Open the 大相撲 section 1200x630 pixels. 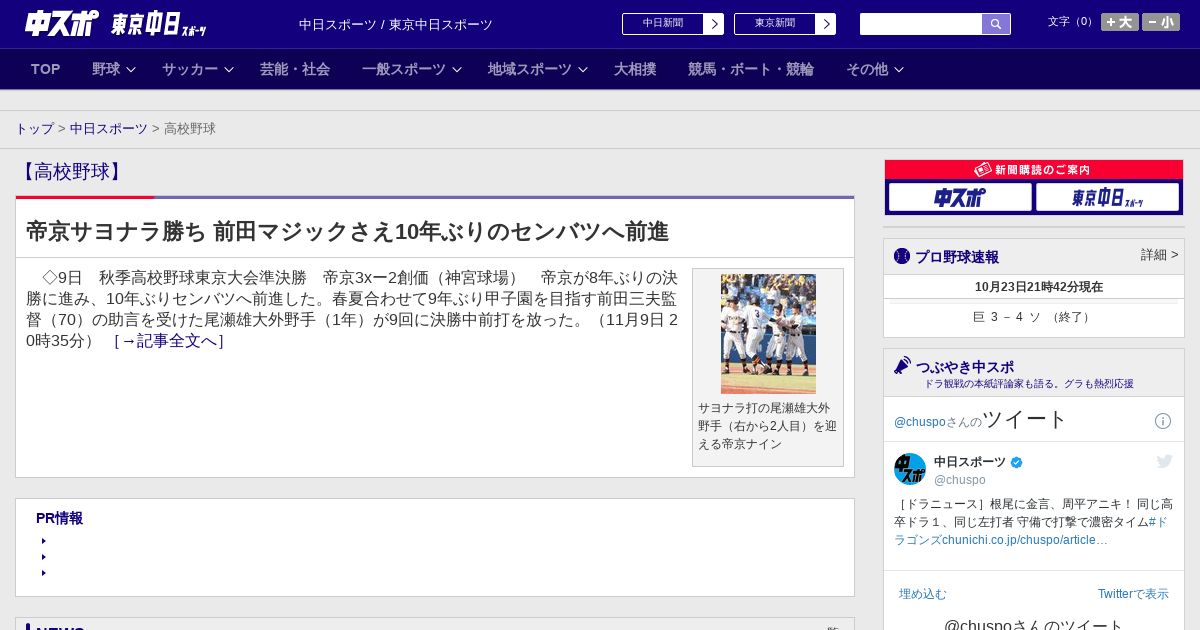click(x=635, y=69)
